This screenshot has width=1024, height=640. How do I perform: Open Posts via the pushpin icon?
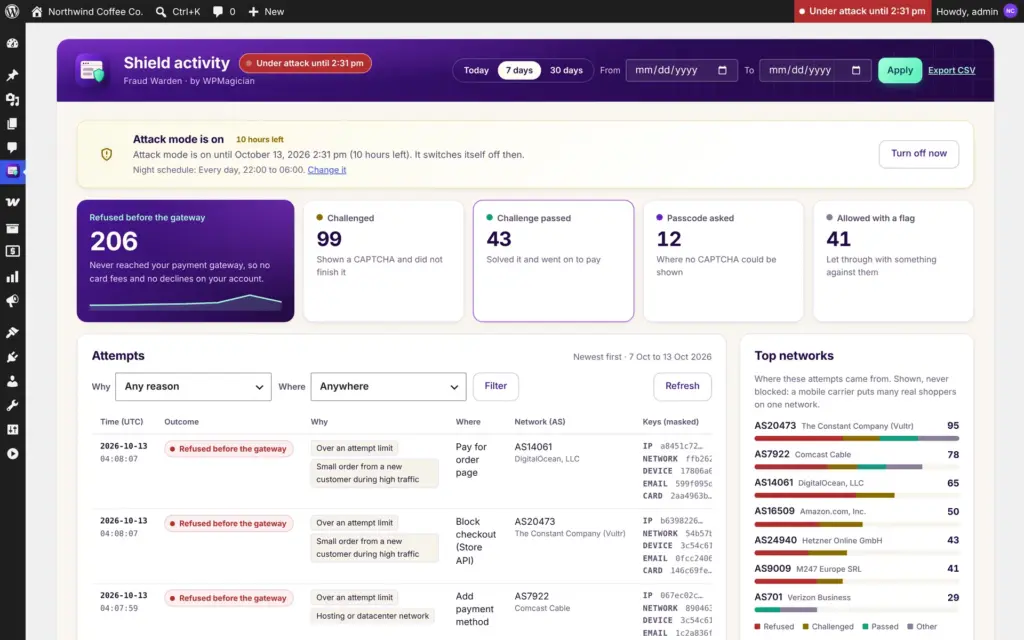(12, 75)
